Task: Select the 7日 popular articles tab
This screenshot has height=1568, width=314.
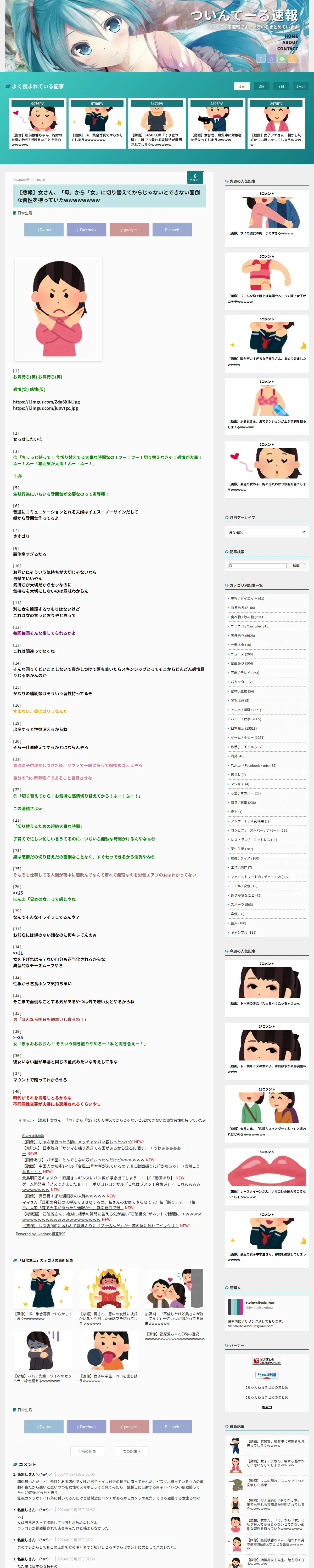Action: point(281,87)
